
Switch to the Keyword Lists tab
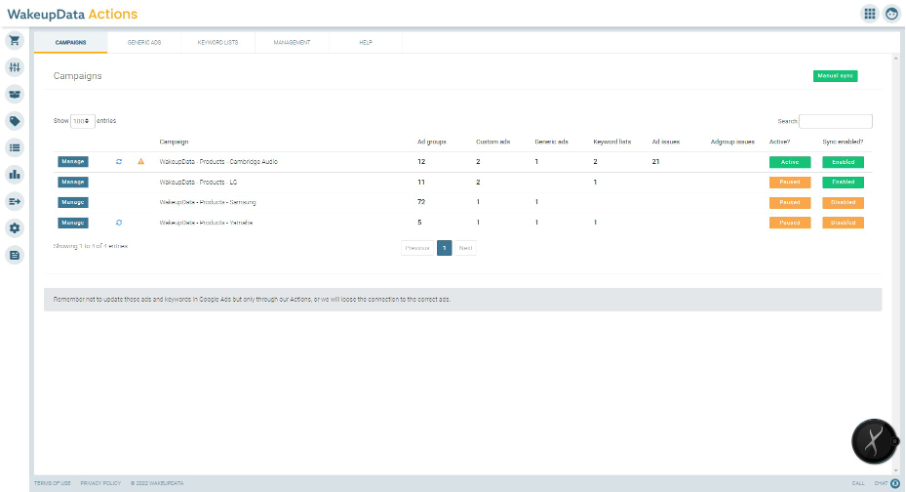point(218,42)
